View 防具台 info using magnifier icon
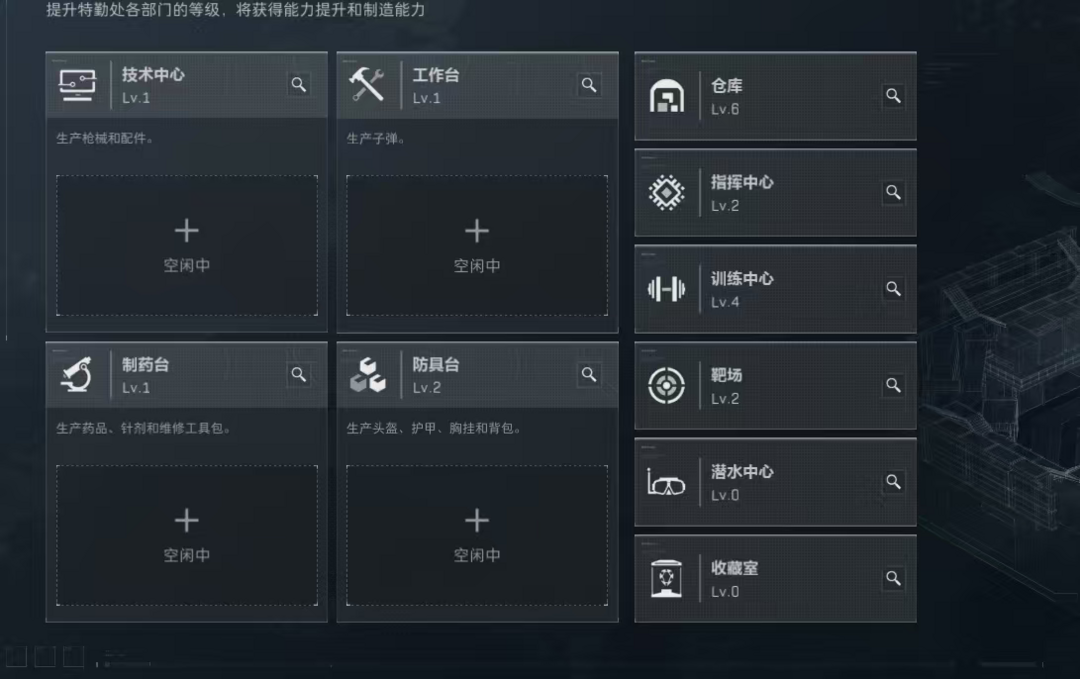 point(589,375)
